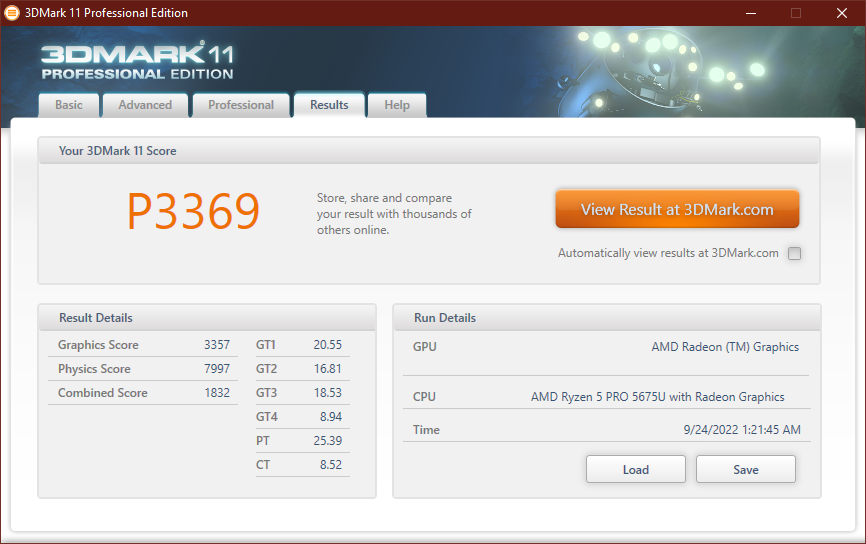866x544 pixels.
Task: Click the PT result 25.39
Action: (x=328, y=441)
